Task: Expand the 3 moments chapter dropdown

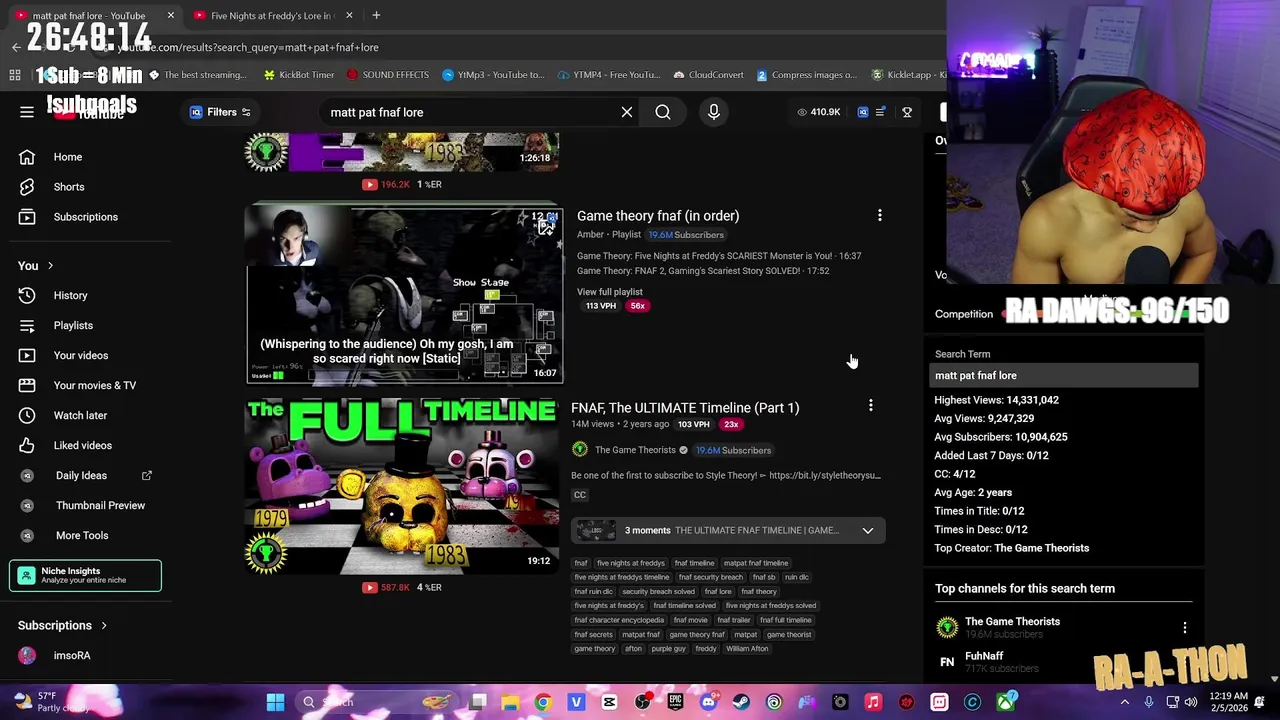Action: tap(868, 530)
